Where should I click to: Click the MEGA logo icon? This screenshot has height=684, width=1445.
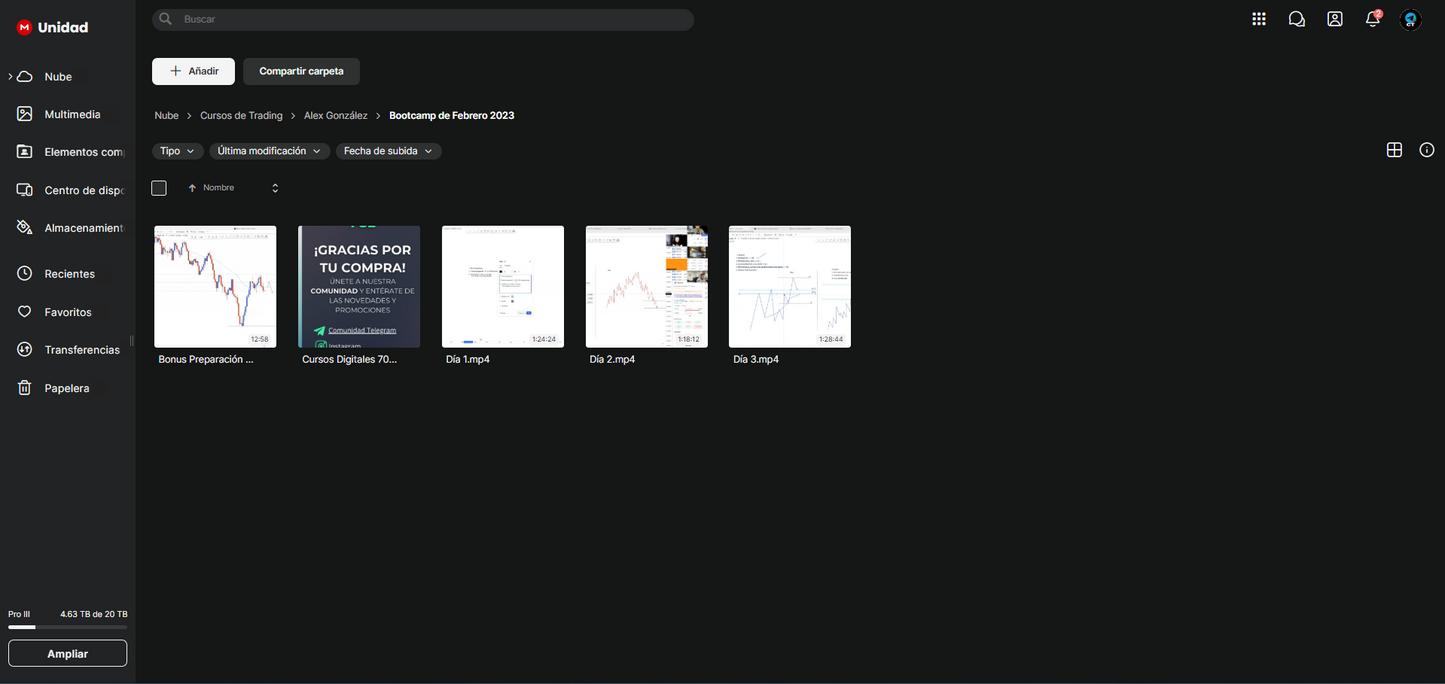pyautogui.click(x=24, y=28)
